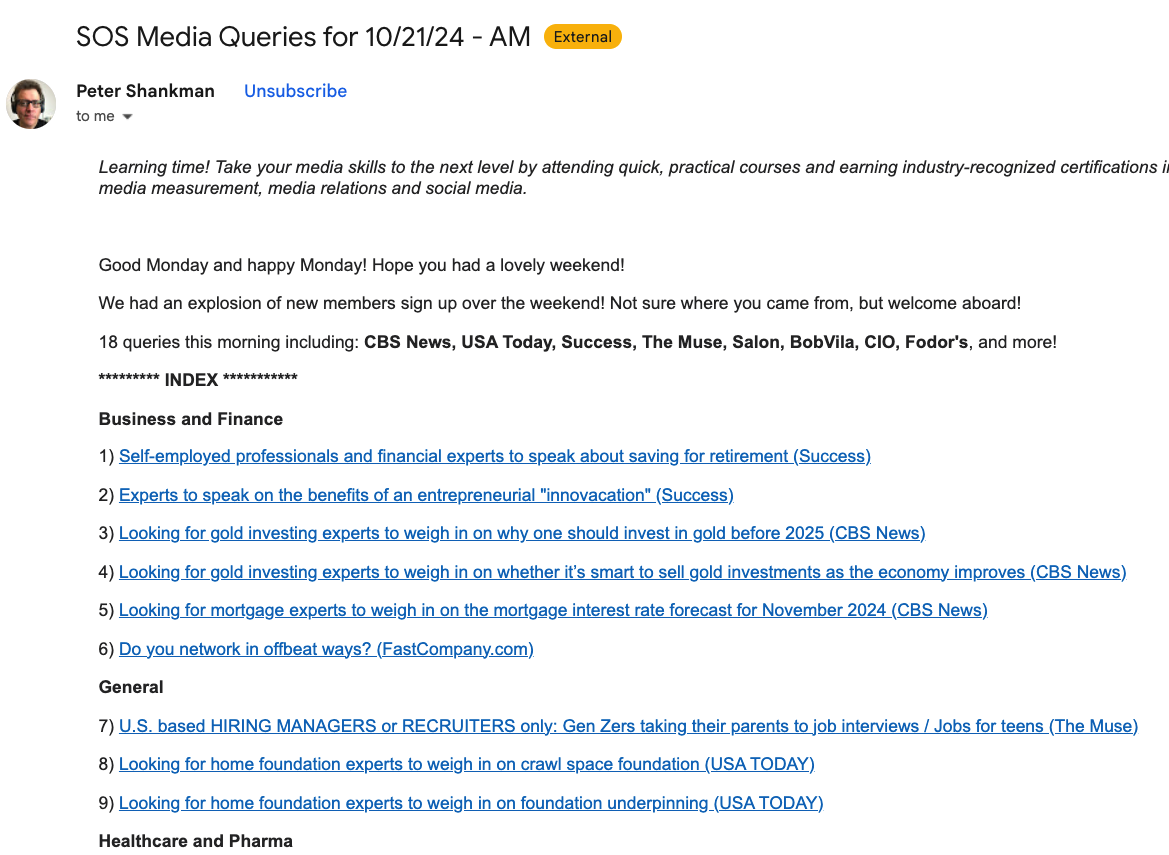Open sell gold investments CBS News link

click(622, 573)
